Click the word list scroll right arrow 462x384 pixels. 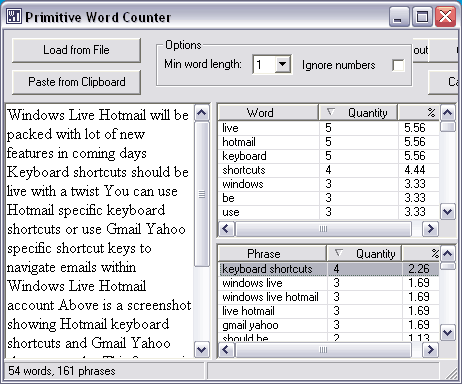430,229
